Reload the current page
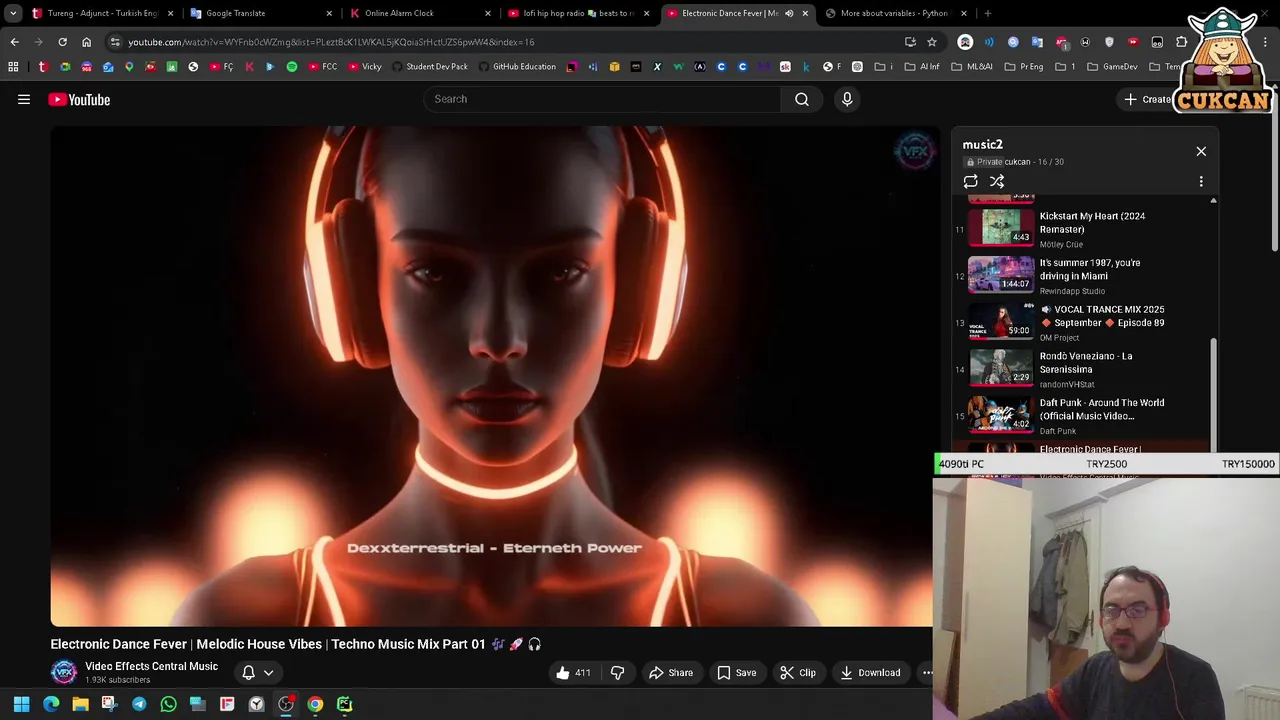This screenshot has width=1280, height=720. point(62,42)
